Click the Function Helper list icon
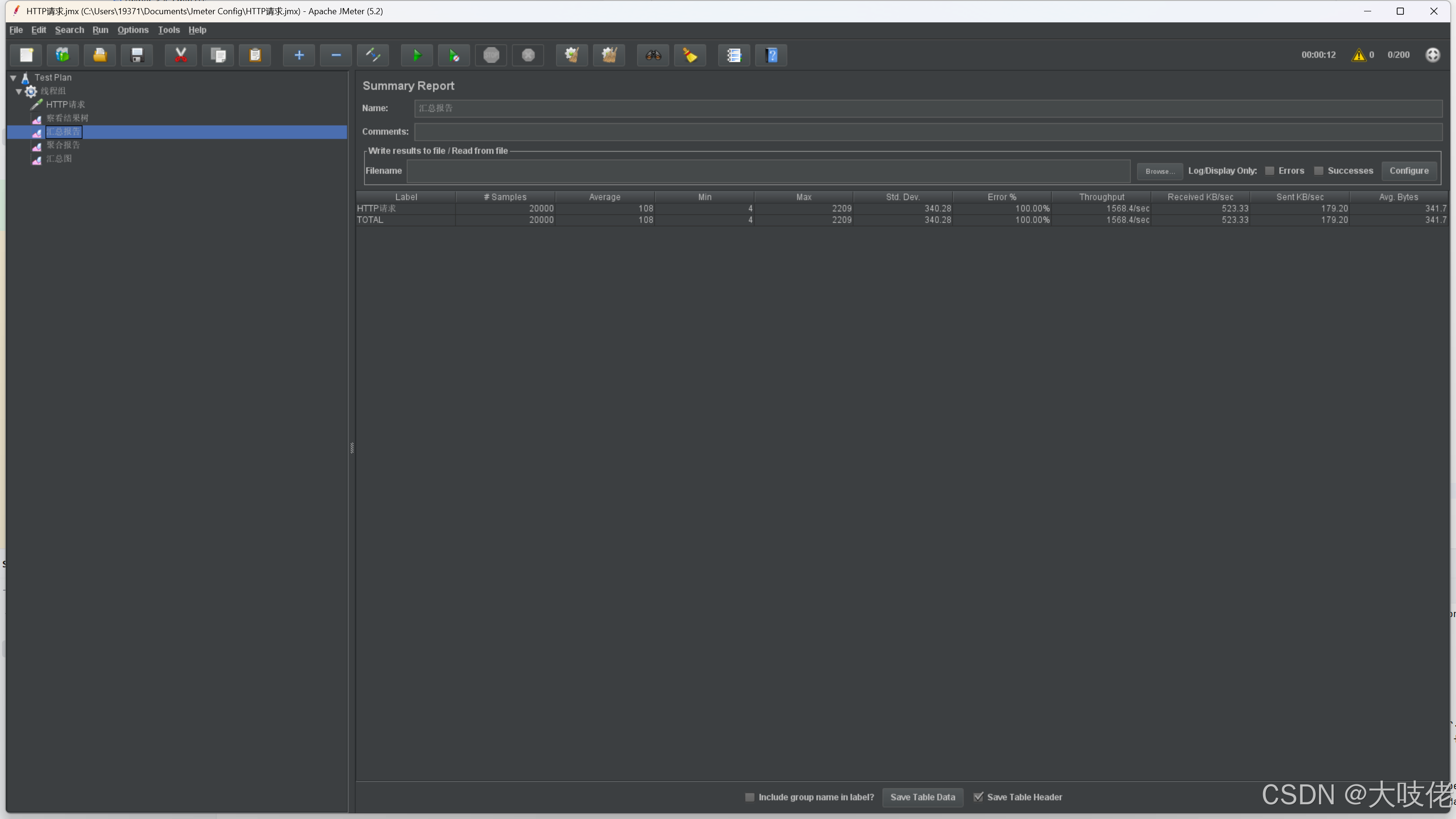 734,55
